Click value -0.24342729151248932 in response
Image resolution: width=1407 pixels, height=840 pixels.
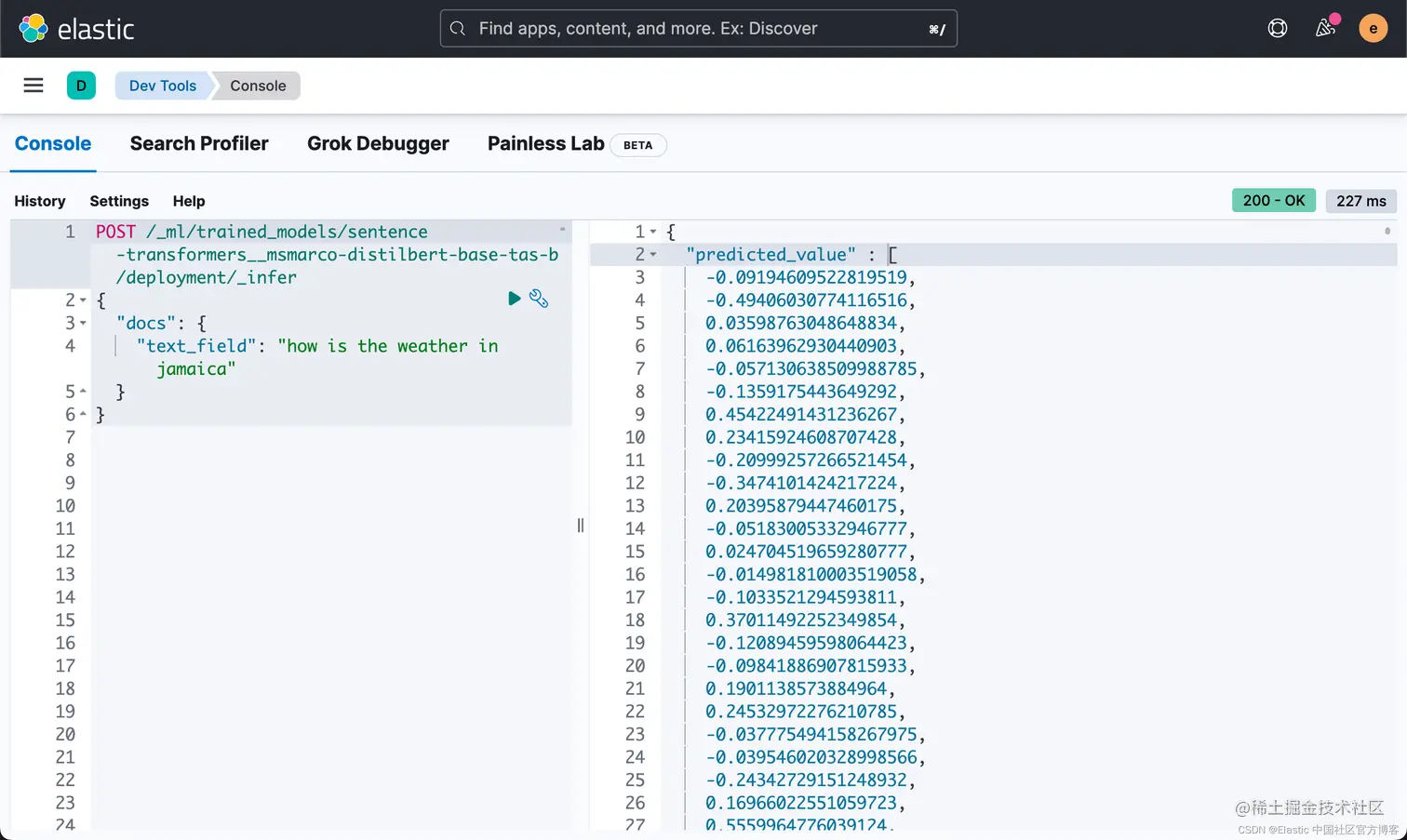(806, 780)
